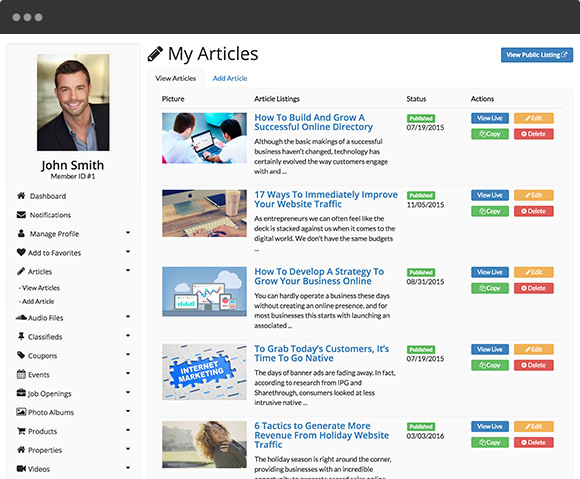The width and height of the screenshot is (580, 479).
Task: Delete the Time To Go Native article
Action: (x=533, y=365)
